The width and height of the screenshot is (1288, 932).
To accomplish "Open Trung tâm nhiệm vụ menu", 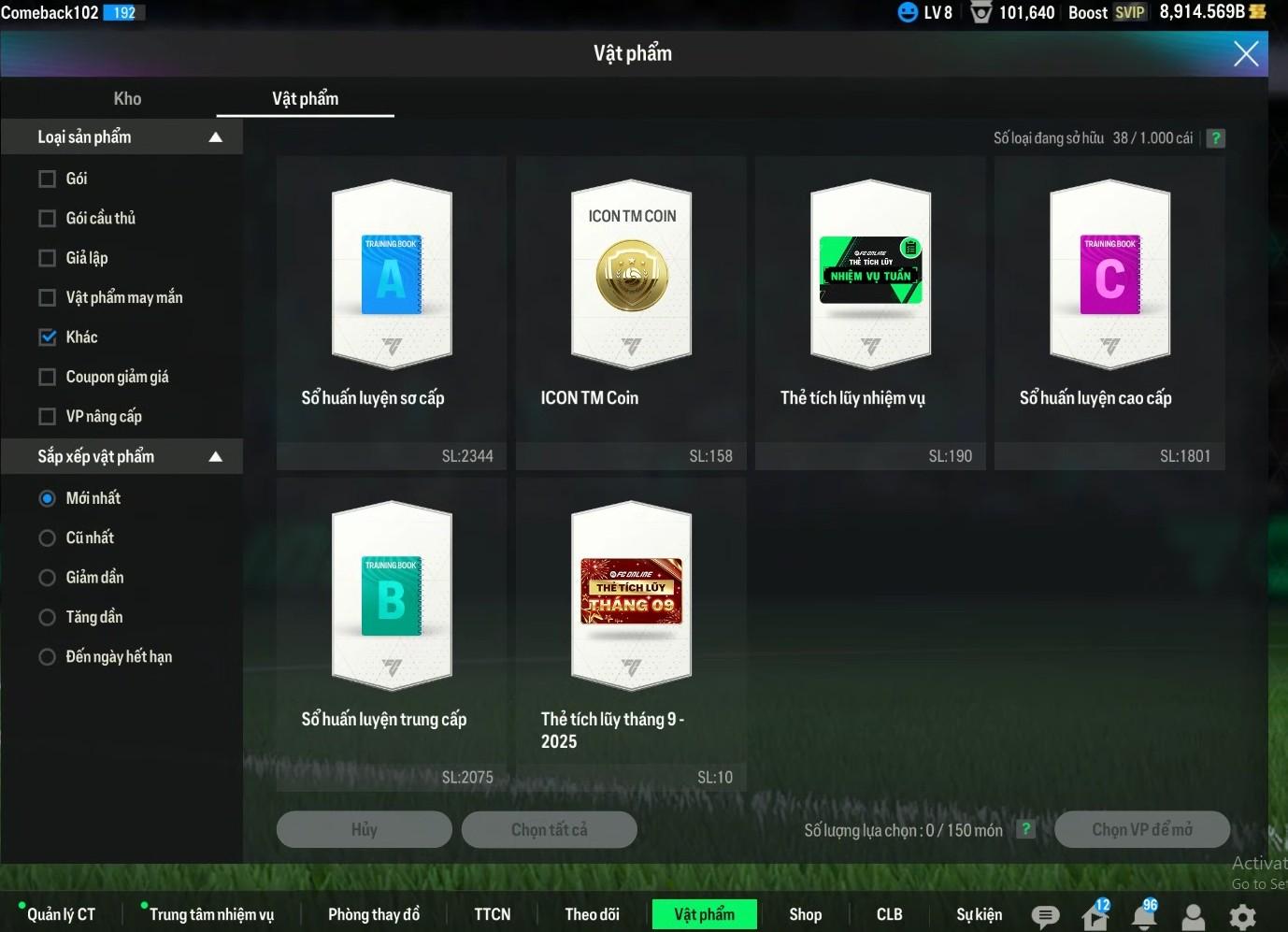I will point(211,914).
